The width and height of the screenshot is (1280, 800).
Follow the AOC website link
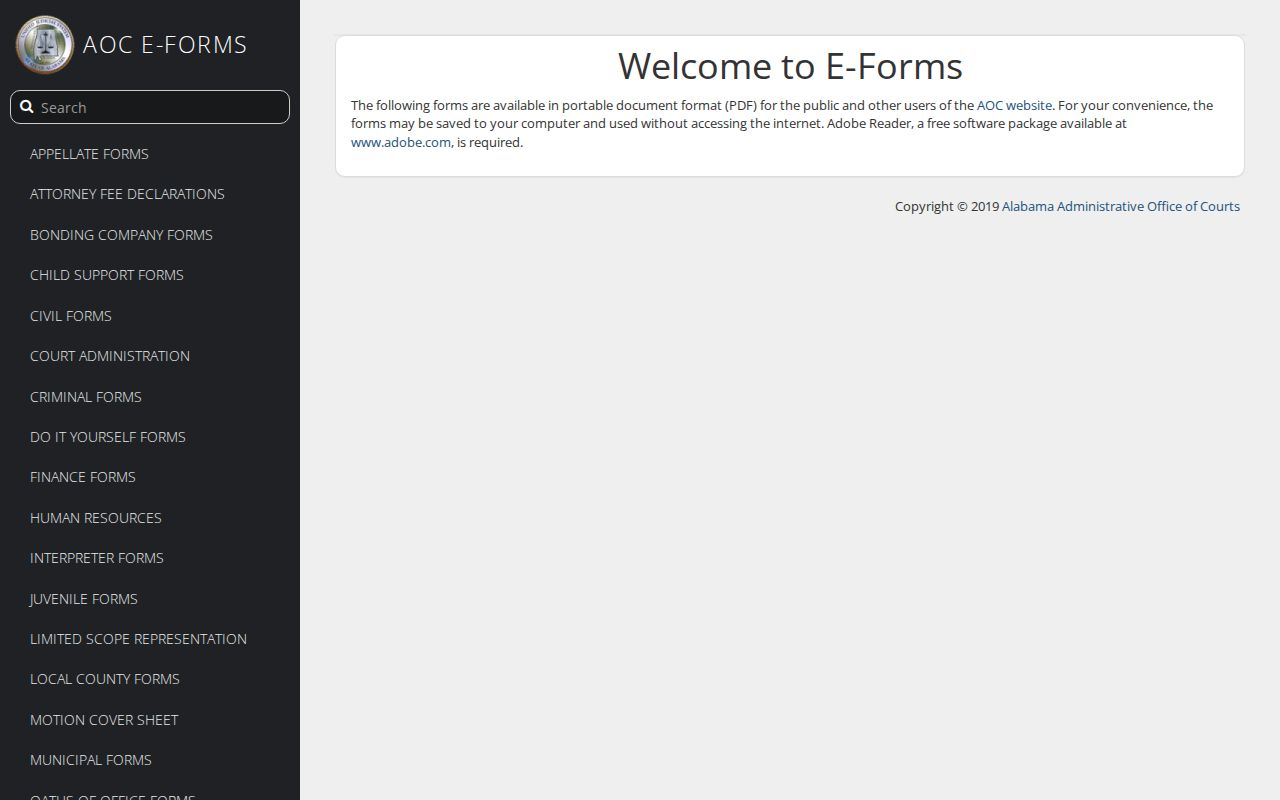(1014, 105)
